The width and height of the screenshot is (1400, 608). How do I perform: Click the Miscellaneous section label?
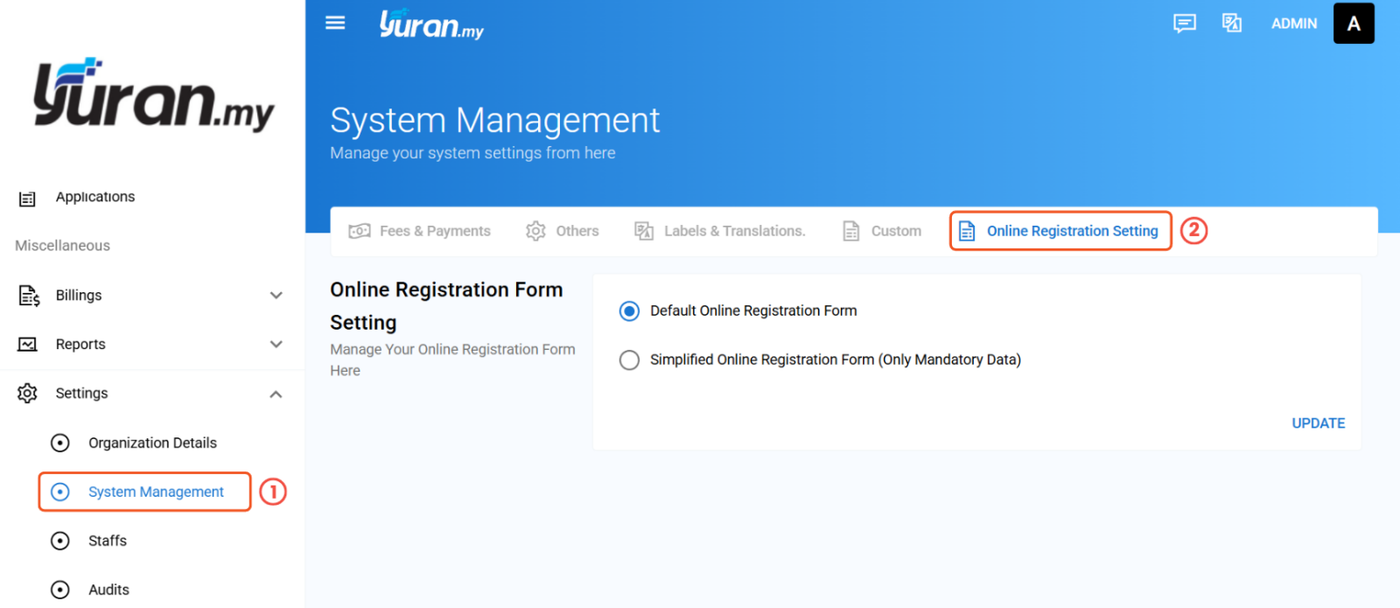click(63, 246)
